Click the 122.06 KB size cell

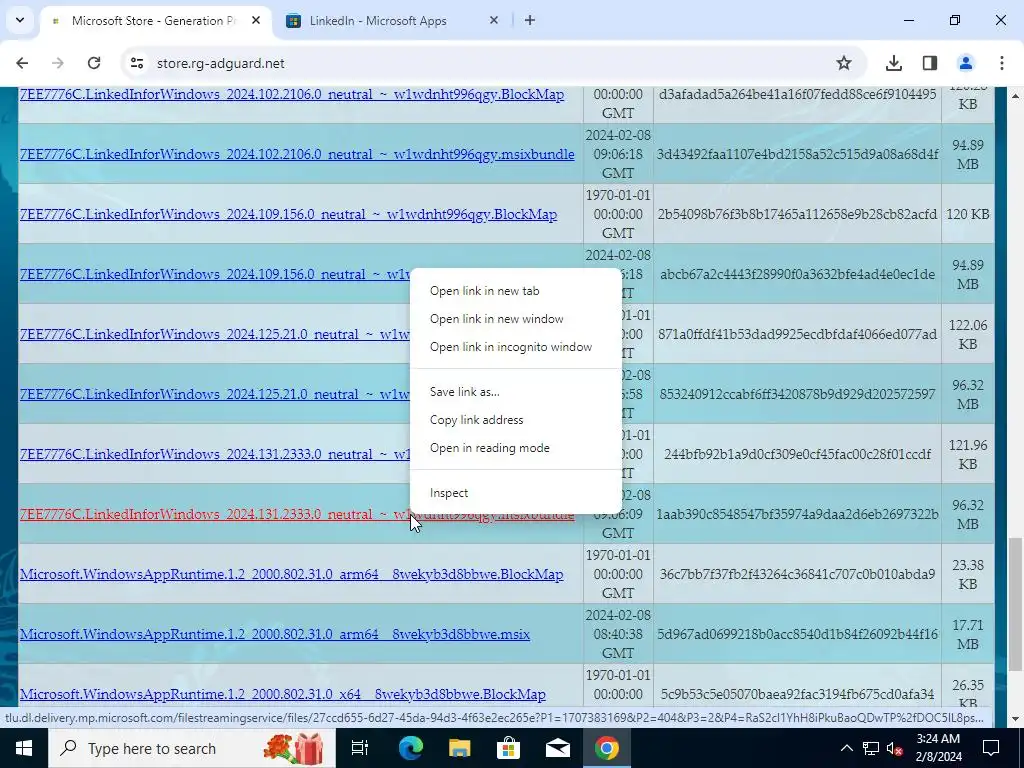tap(968, 335)
